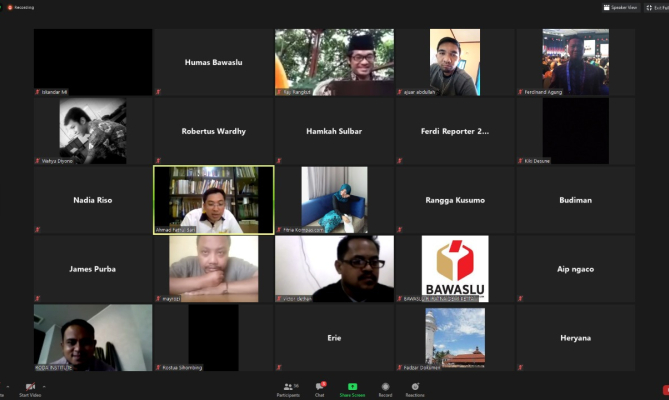Click the Nadia Riso participant tile

92,200
